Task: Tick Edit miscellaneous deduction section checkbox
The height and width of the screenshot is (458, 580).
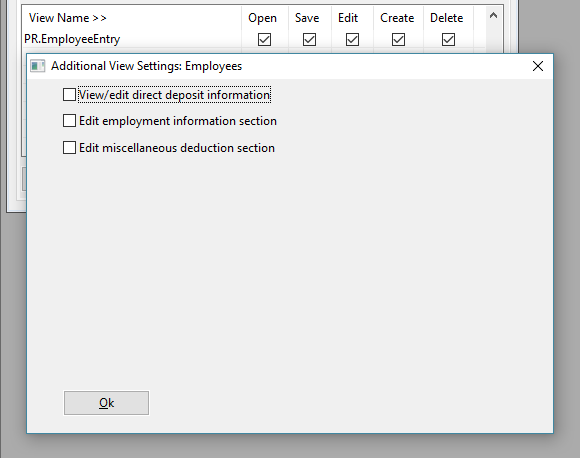Action: point(69,148)
